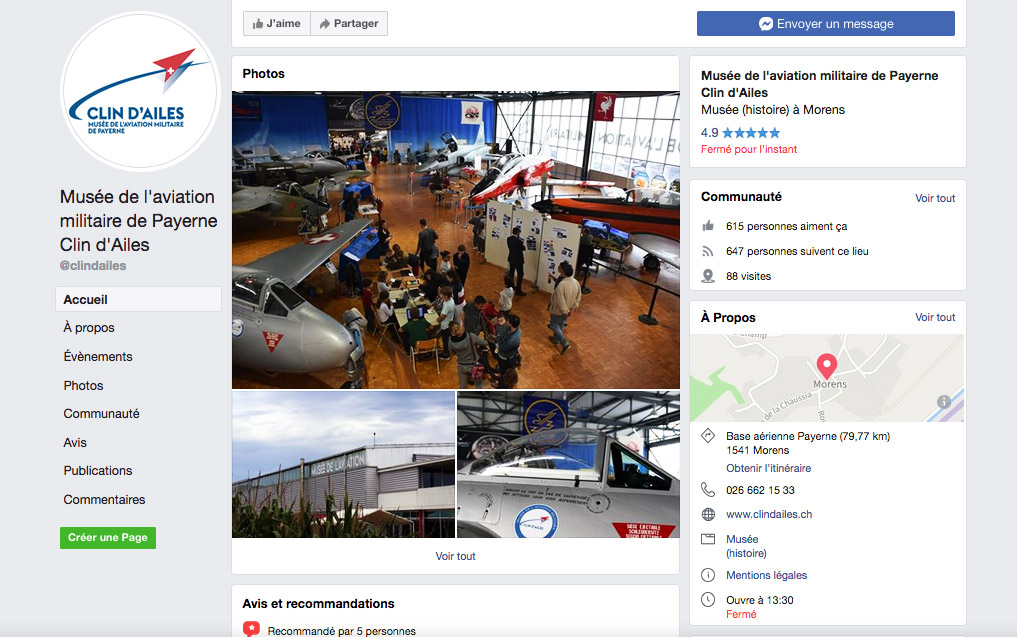Click the thumbs-up icon beside 615 personnes
This screenshot has width=1017, height=637.
click(x=708, y=226)
